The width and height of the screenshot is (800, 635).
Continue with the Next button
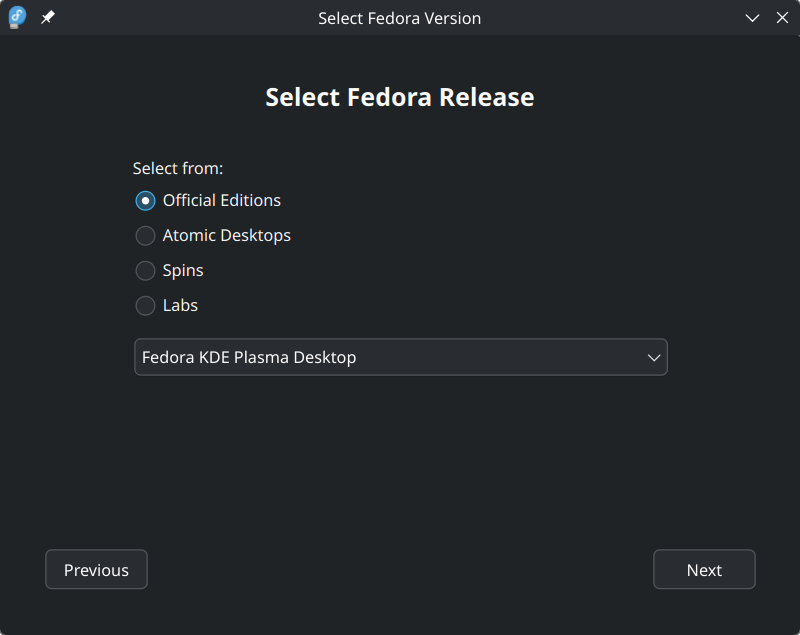click(x=704, y=569)
